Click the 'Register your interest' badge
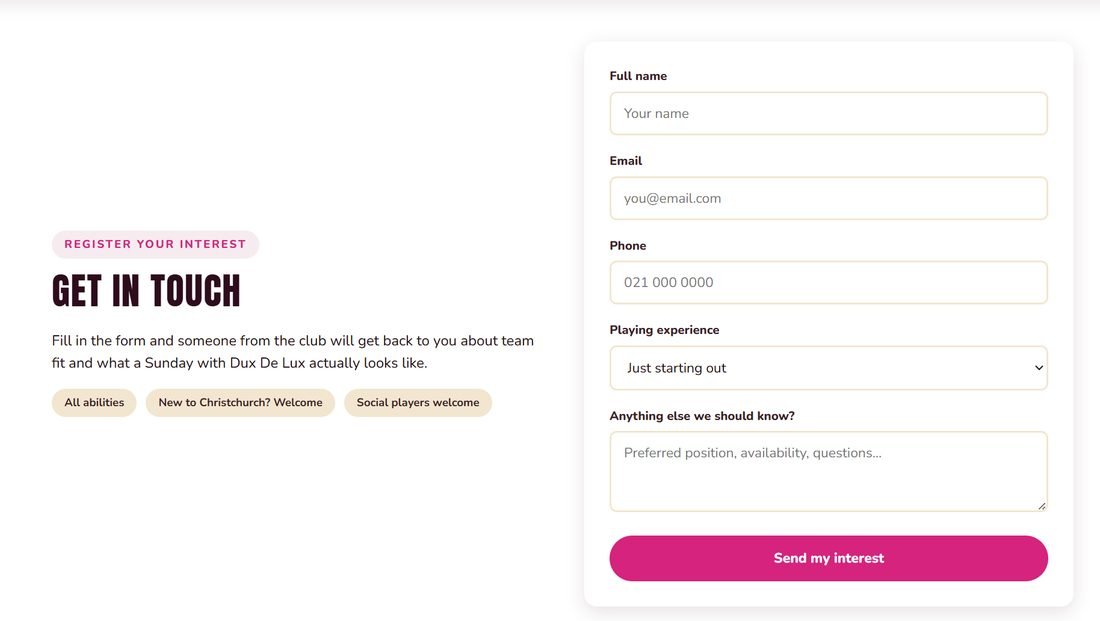 coord(155,244)
